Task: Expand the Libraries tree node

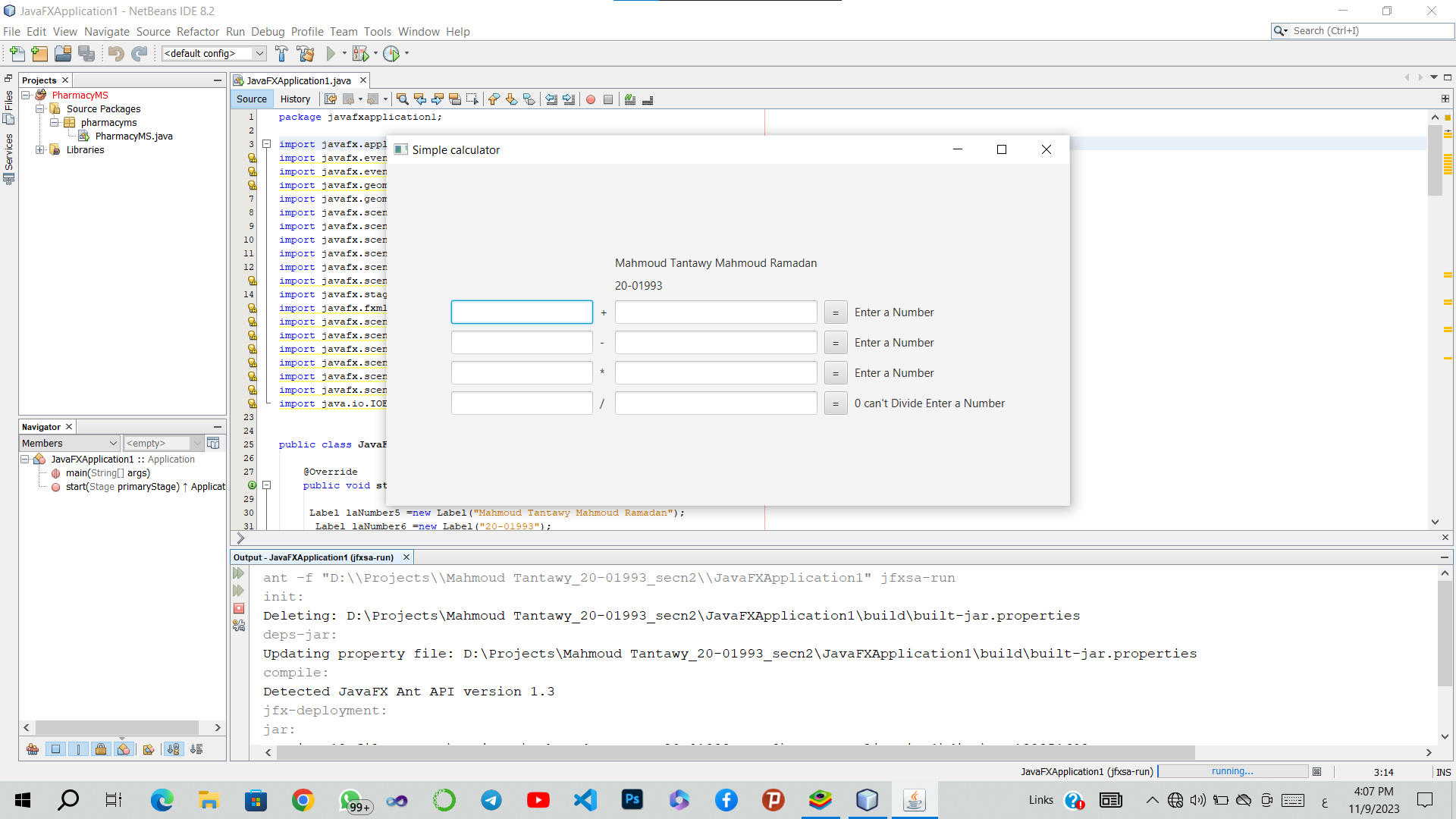Action: [40, 150]
